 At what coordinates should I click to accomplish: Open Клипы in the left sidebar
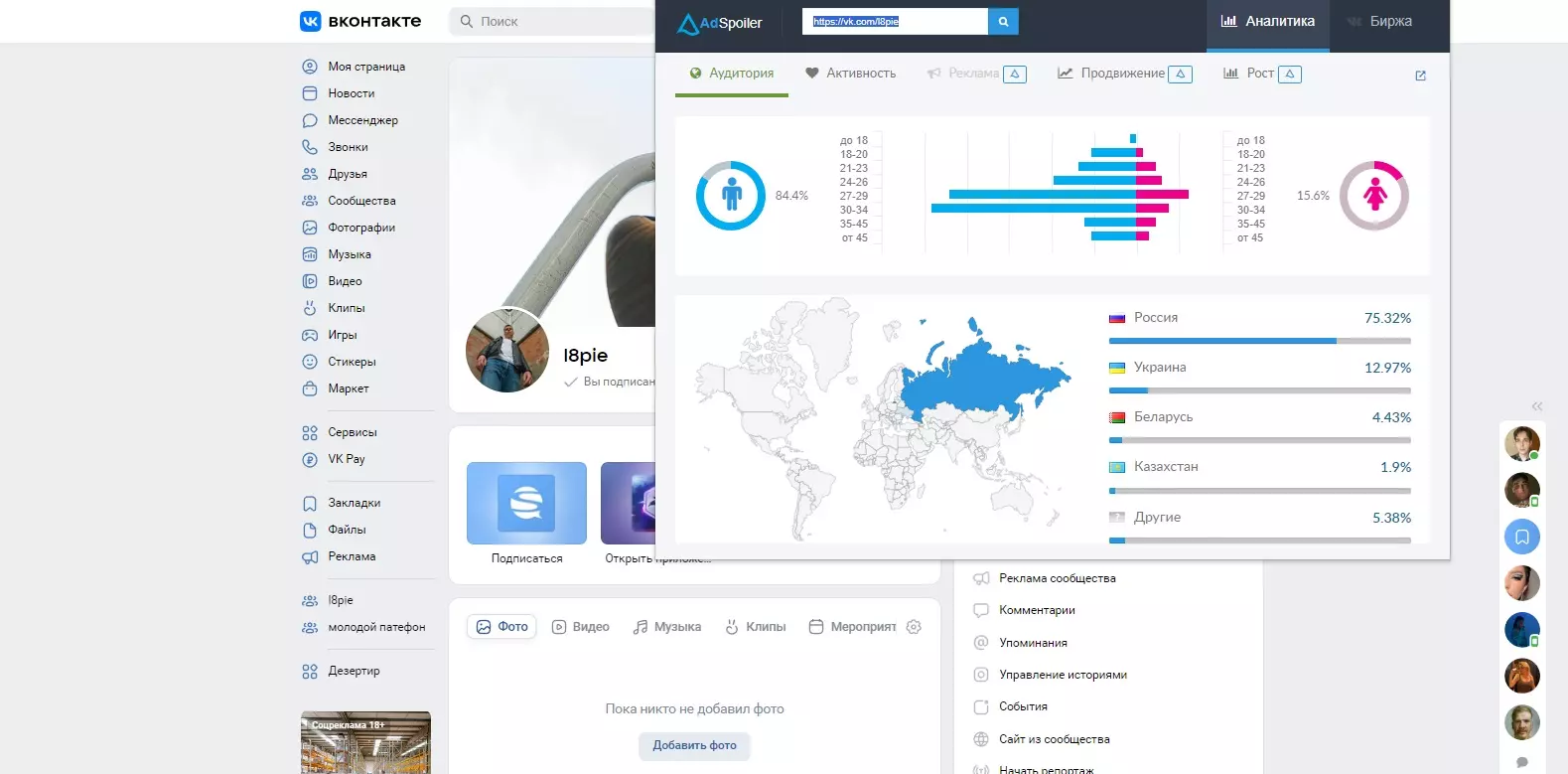pos(347,308)
